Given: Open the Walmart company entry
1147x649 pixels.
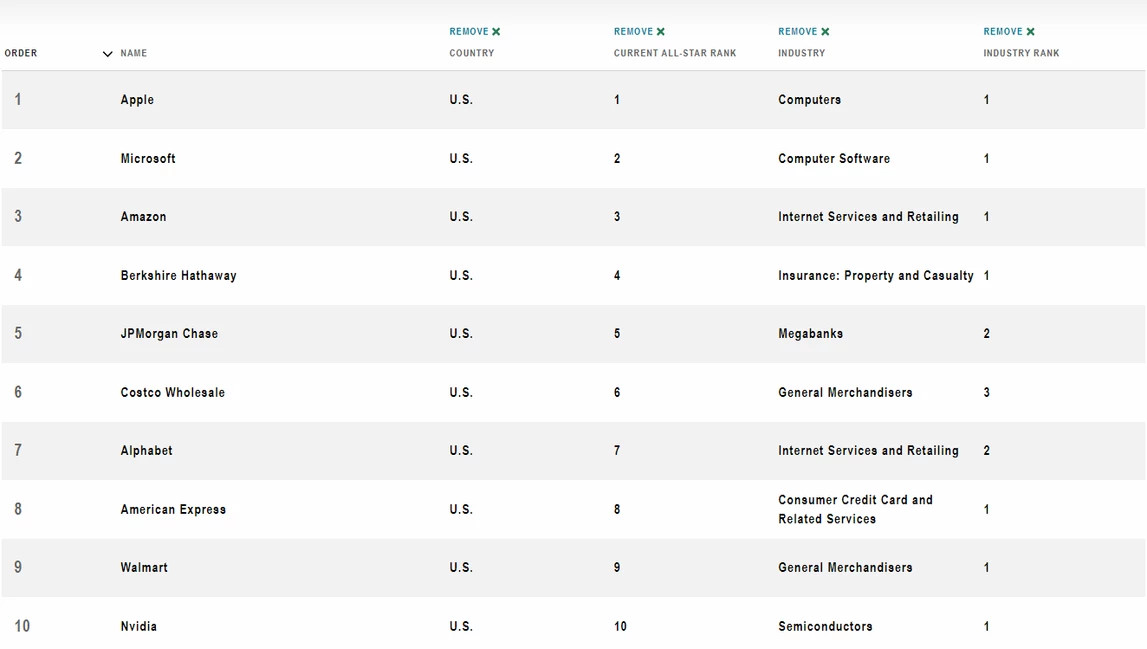Looking at the screenshot, I should pos(144,568).
